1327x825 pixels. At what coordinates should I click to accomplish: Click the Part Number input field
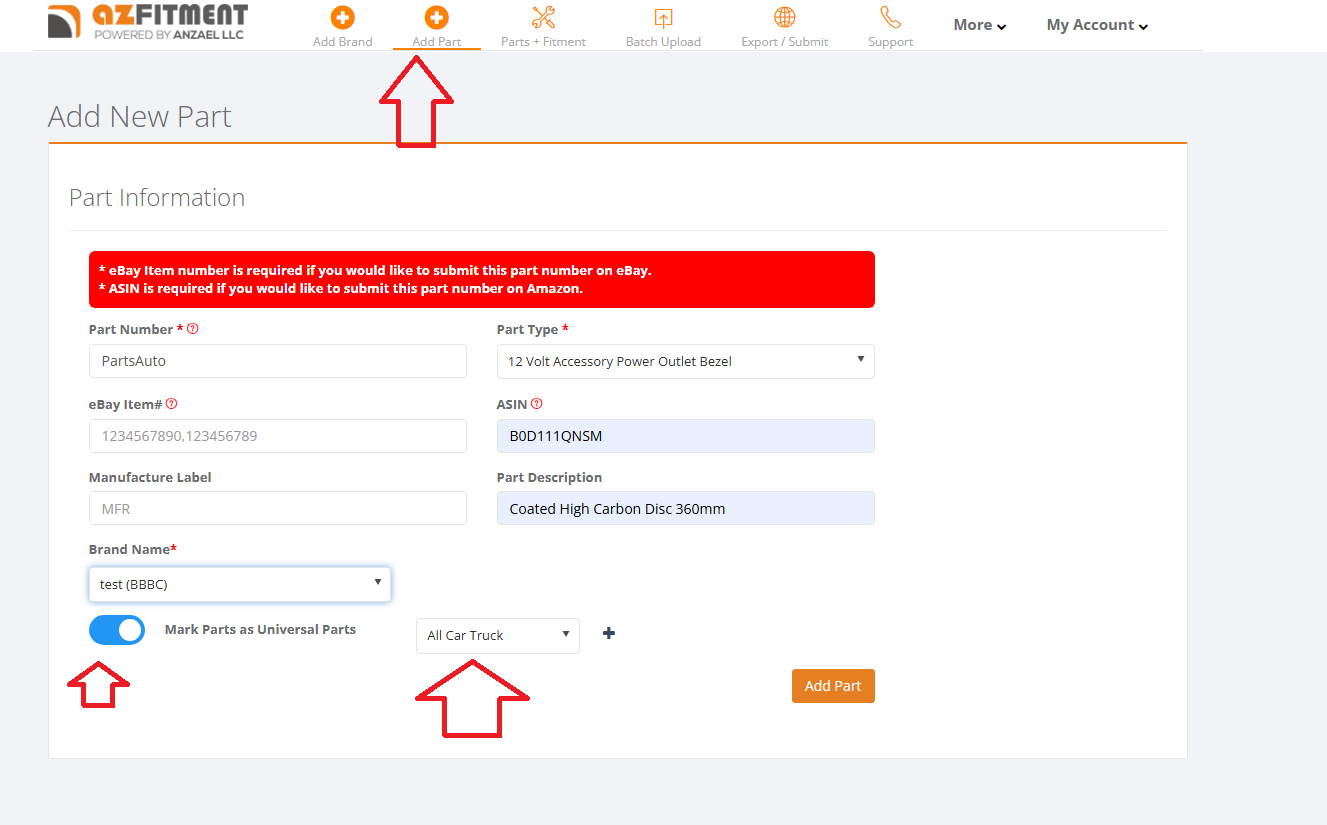[278, 361]
